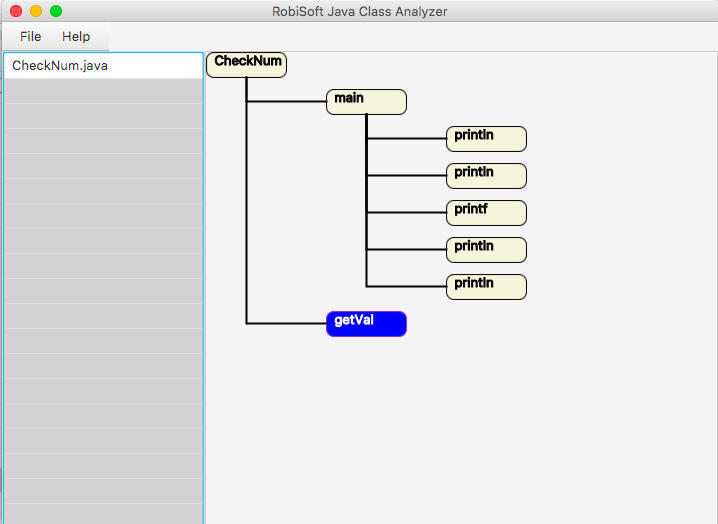Viewport: 718px width, 524px height.
Task: Minimize the window using the yellow button
Action: (x=36, y=11)
